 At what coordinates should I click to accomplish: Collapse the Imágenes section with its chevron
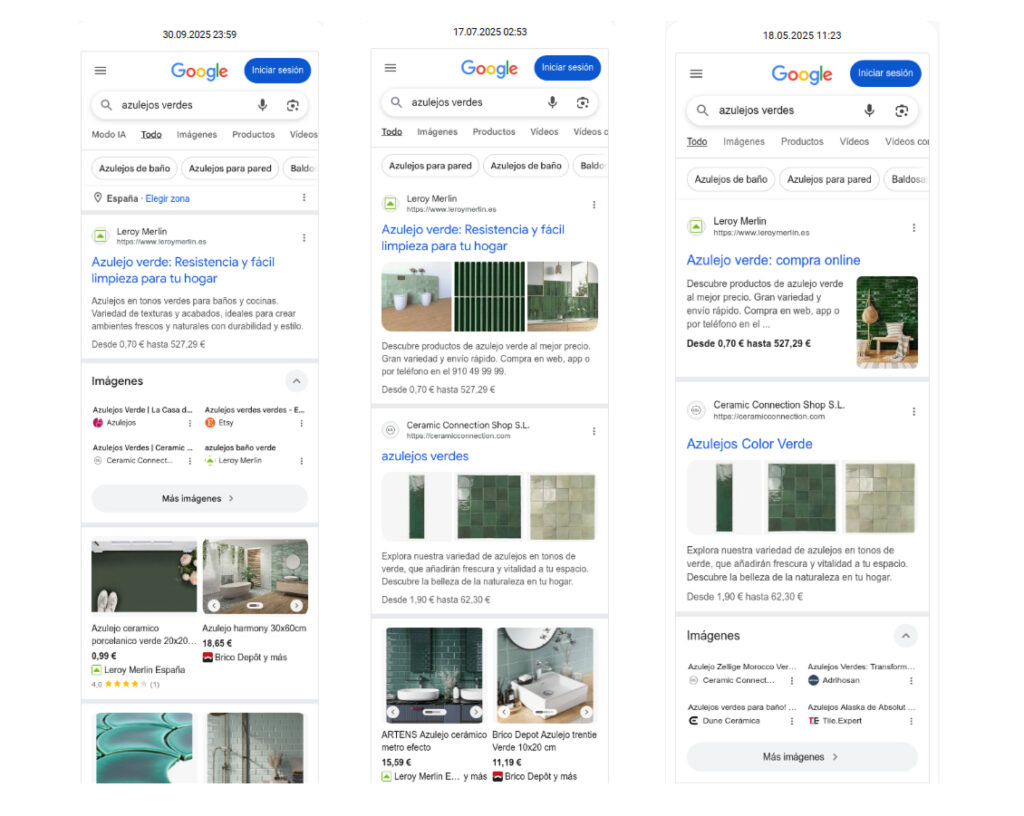click(x=296, y=381)
